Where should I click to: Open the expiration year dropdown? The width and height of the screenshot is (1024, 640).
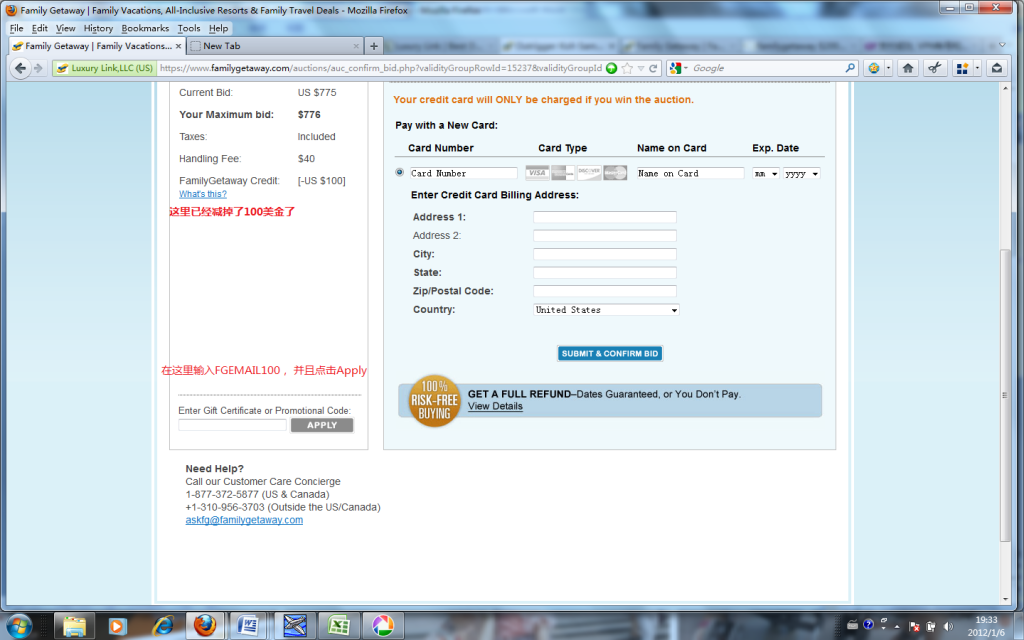point(801,174)
